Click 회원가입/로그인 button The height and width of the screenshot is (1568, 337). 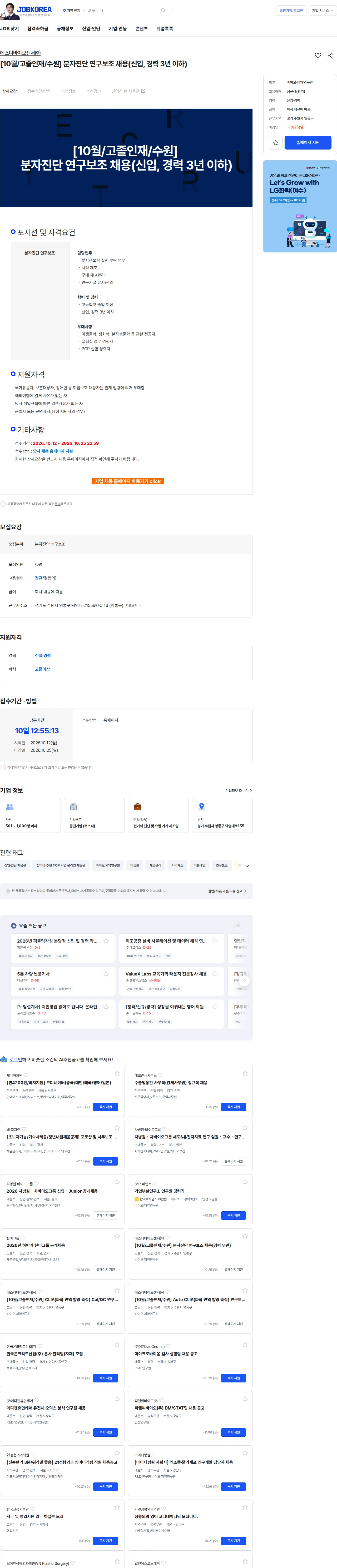291,10
